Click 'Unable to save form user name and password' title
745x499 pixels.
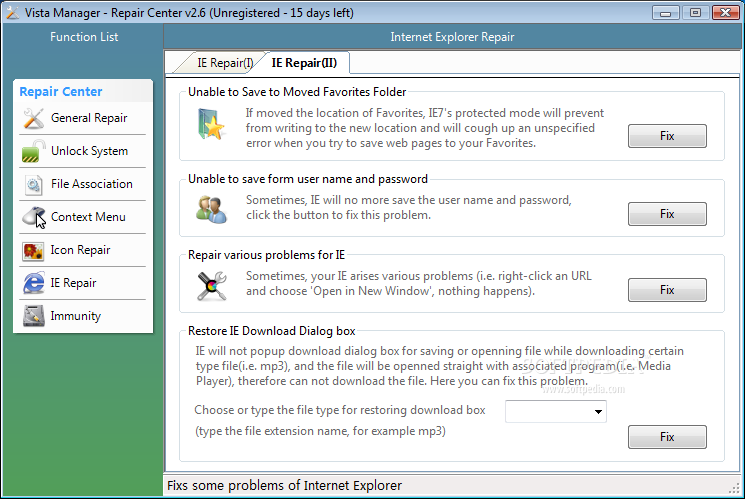308,179
